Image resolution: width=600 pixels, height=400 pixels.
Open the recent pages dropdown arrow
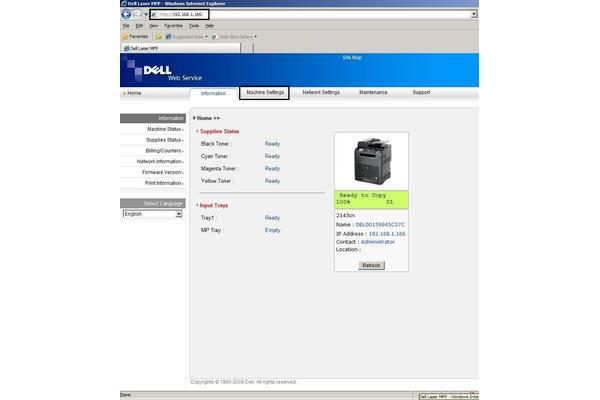click(146, 15)
